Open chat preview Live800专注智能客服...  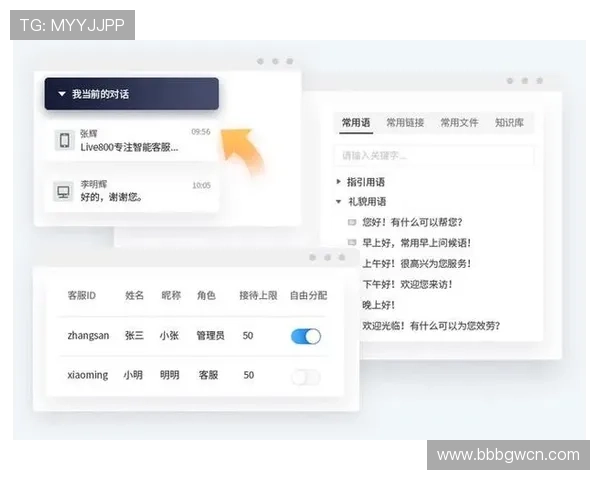[x=129, y=147]
